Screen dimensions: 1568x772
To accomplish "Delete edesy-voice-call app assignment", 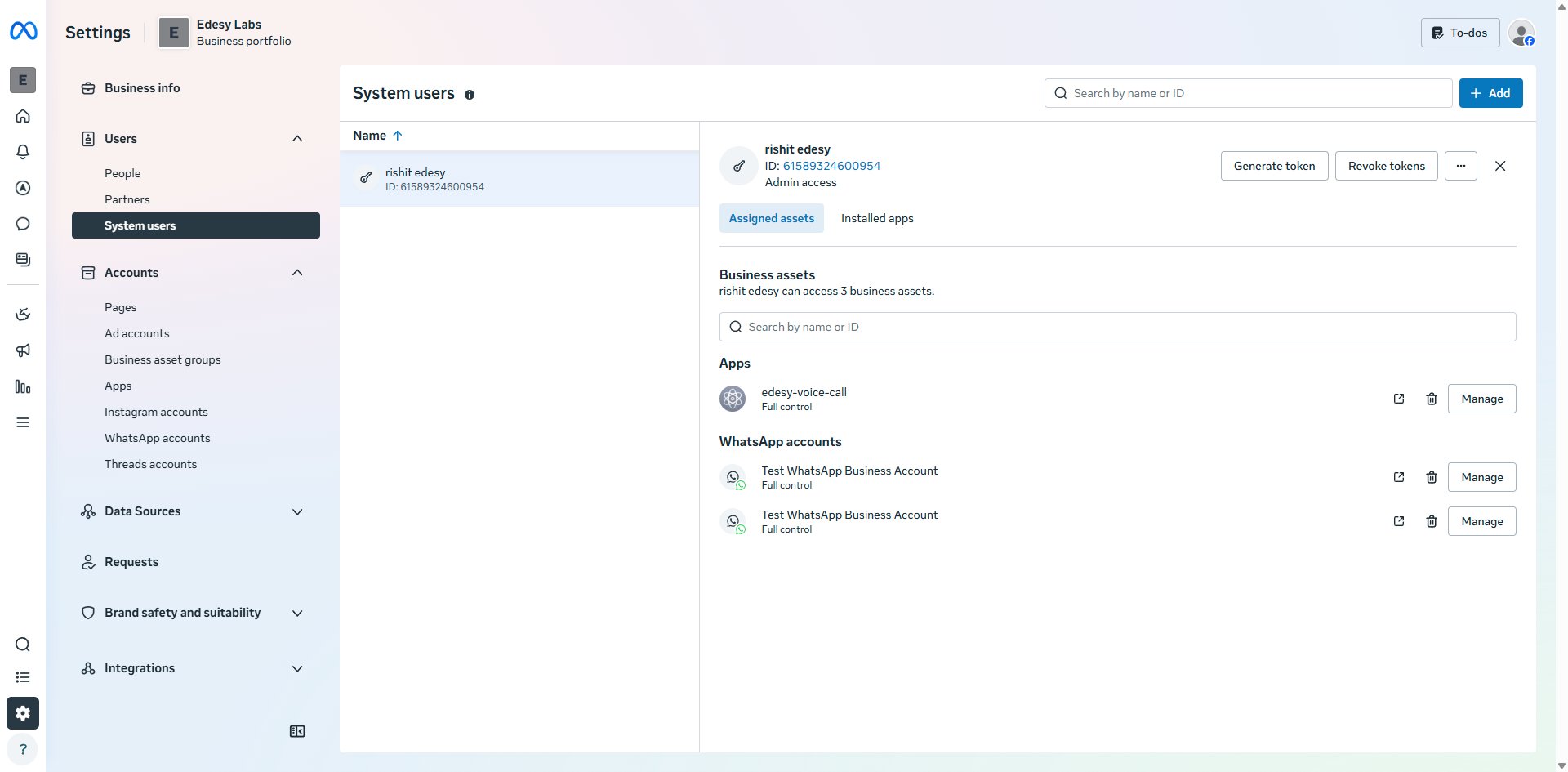I will click(x=1432, y=399).
